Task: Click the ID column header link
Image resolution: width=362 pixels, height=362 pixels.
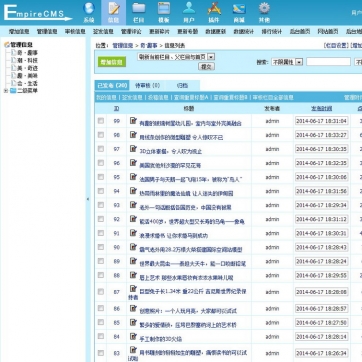Action: pos(117,108)
